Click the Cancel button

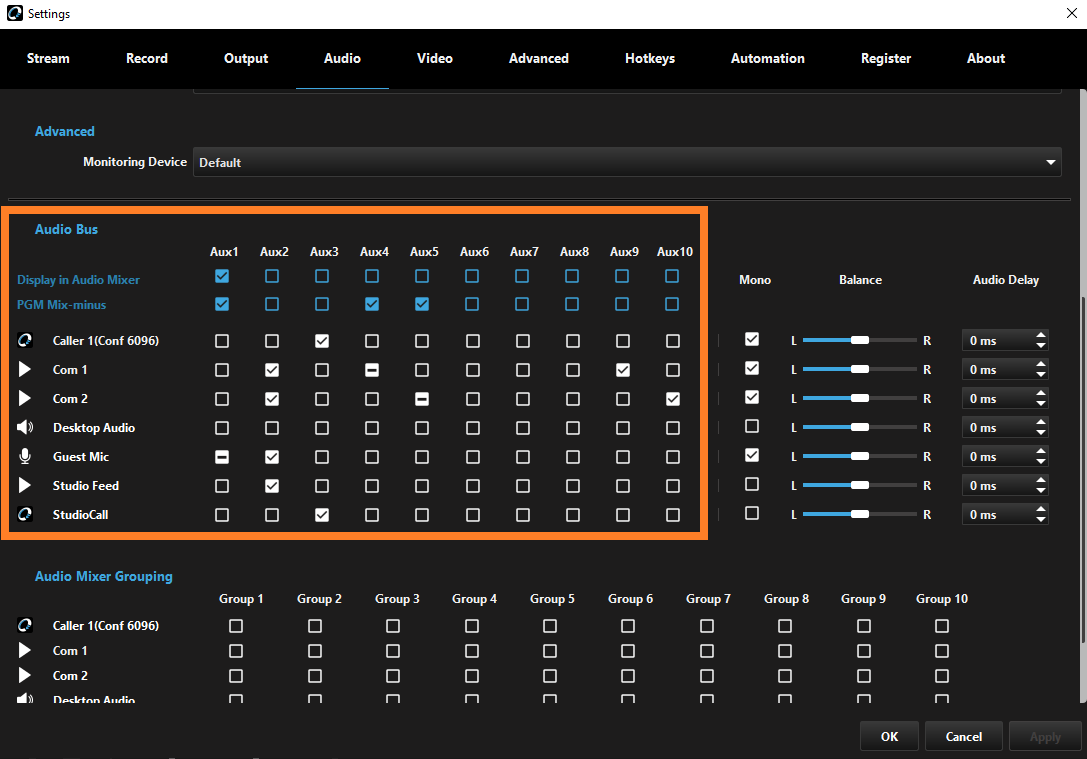[x=964, y=736]
